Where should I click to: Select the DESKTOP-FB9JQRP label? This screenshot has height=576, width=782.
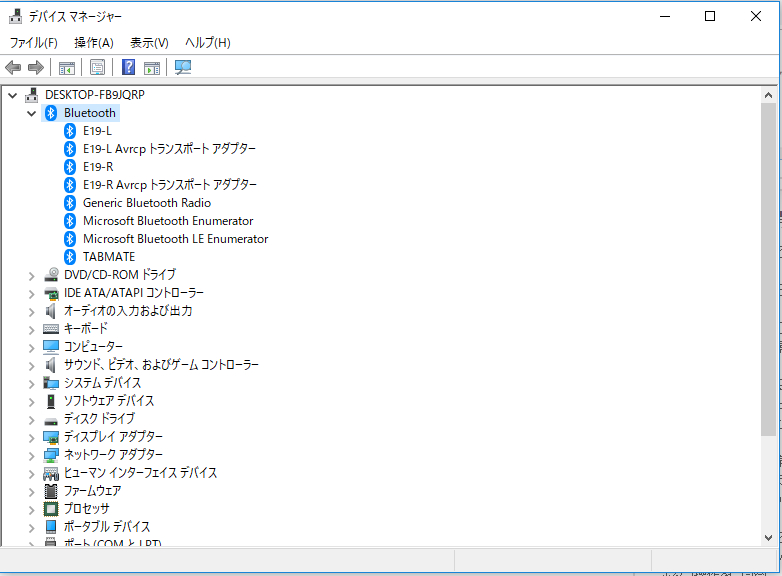[95, 95]
